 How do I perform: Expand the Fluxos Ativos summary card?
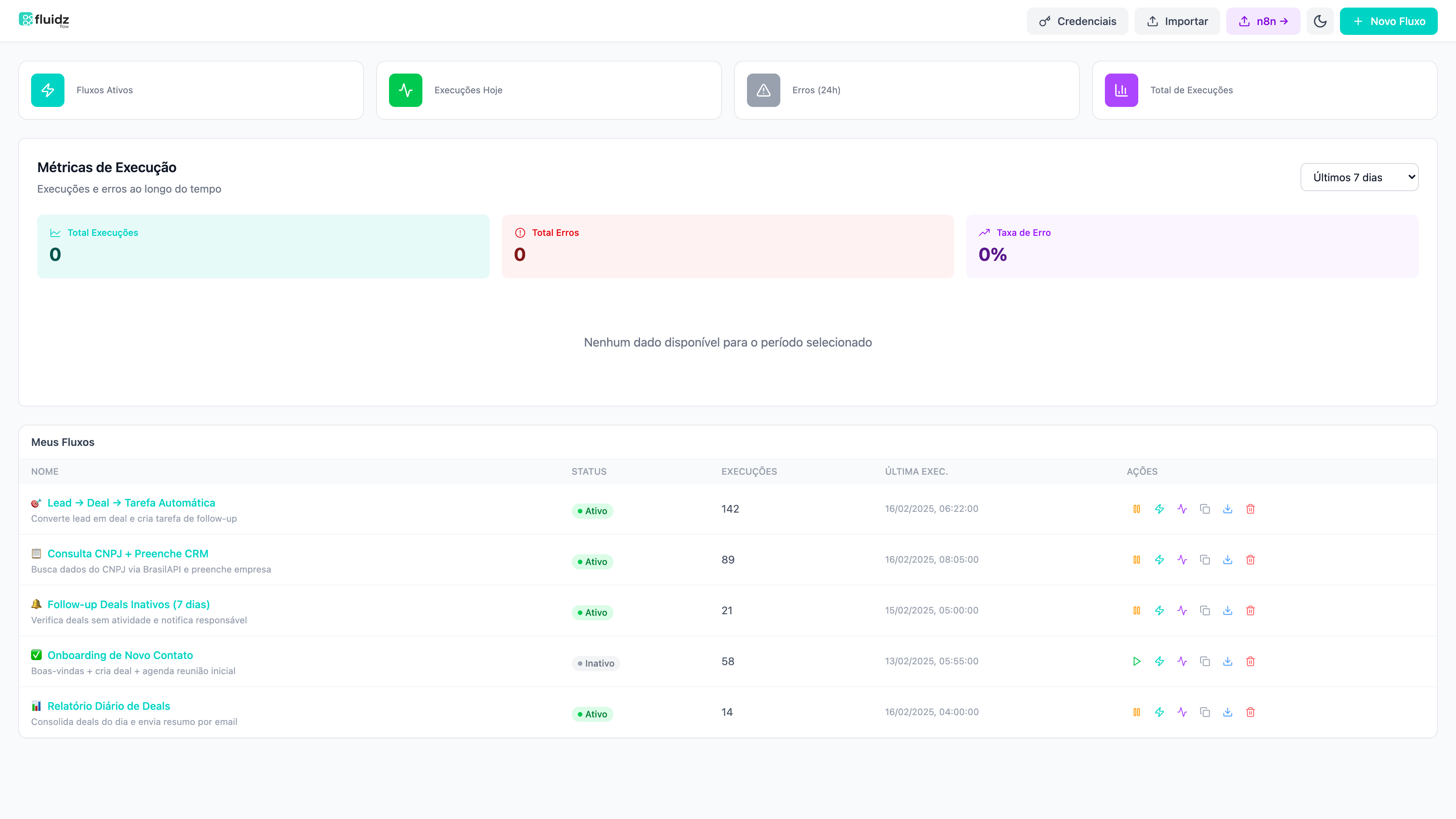click(190, 90)
